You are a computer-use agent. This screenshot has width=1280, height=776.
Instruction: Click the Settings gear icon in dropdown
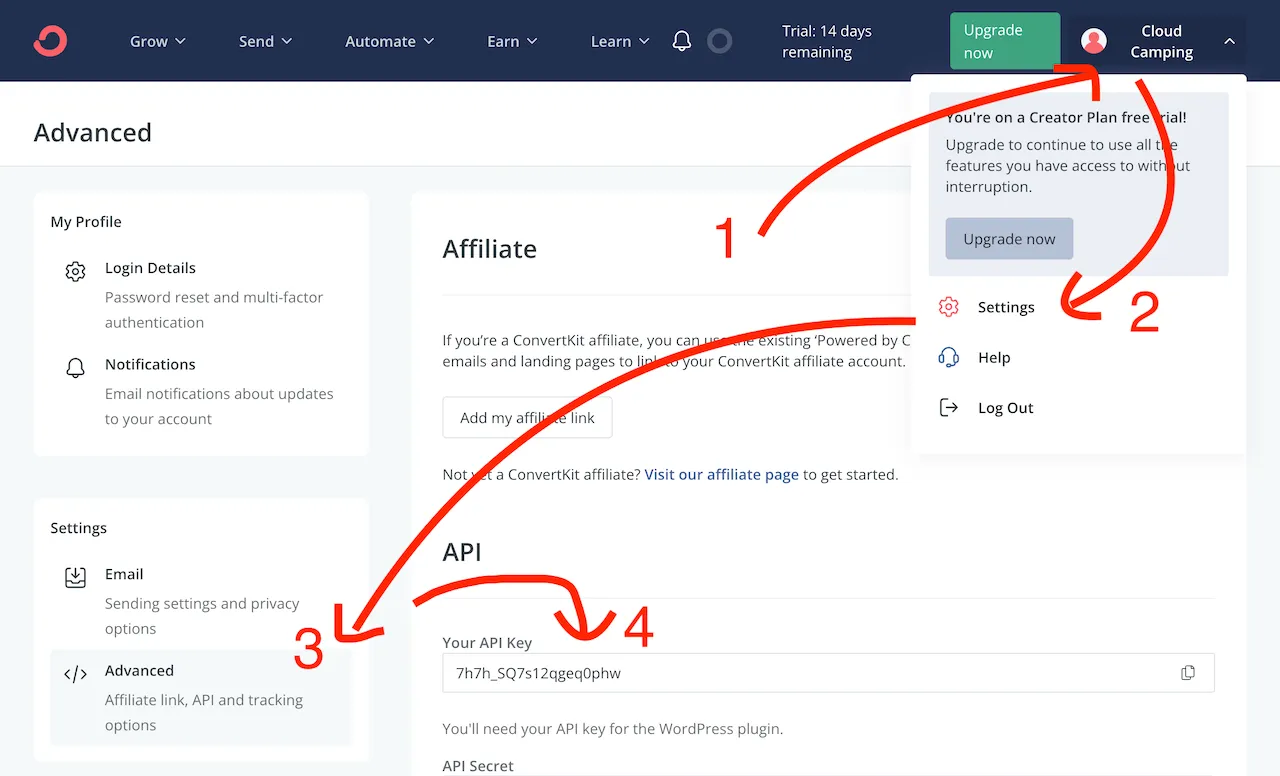(x=949, y=307)
